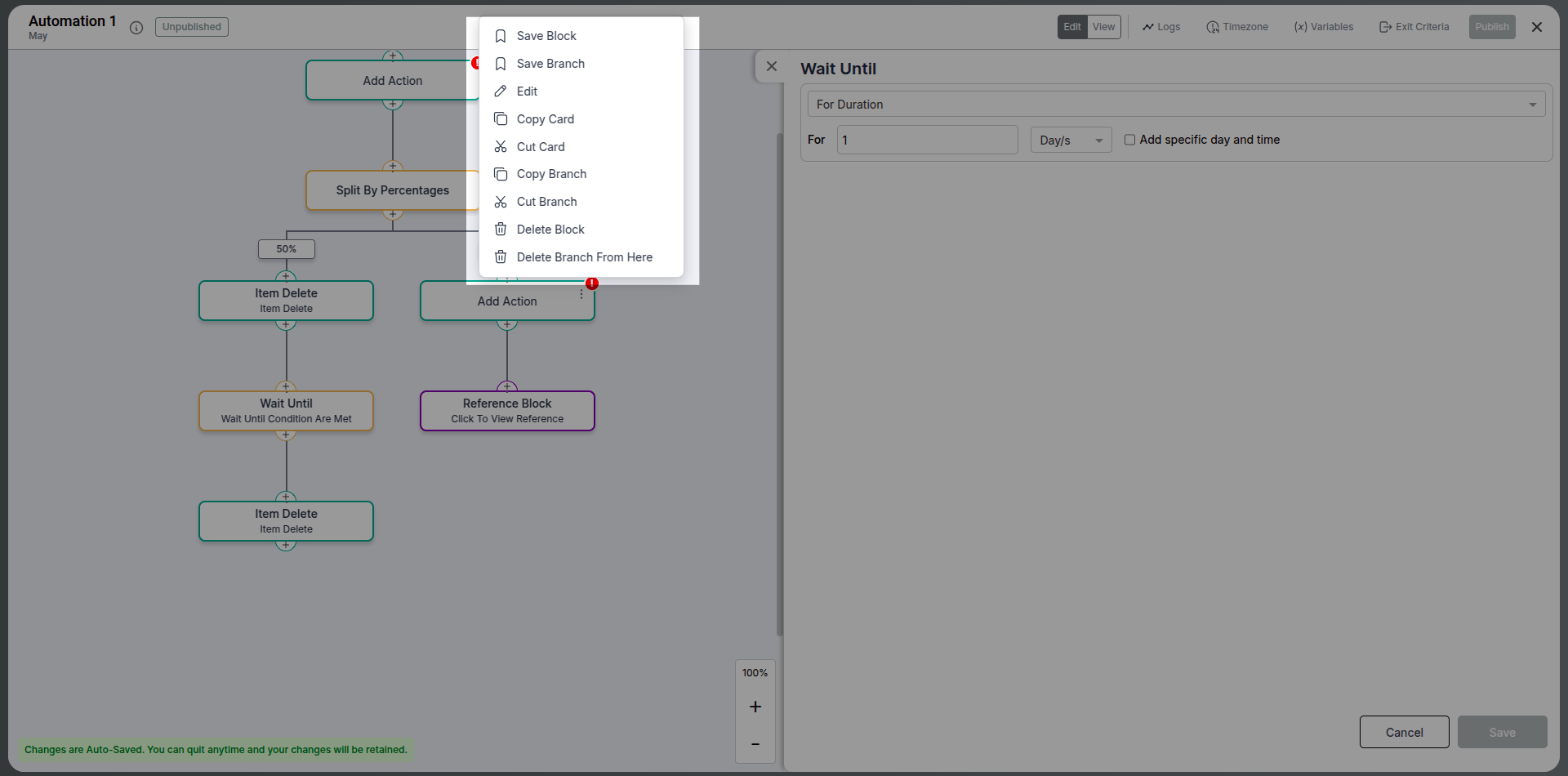This screenshot has height=776, width=1568.
Task: Select Delete Block menu entry
Action: click(581, 230)
